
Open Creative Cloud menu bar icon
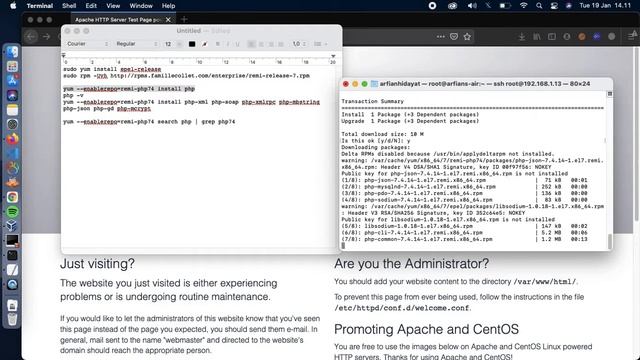[x=452, y=6]
